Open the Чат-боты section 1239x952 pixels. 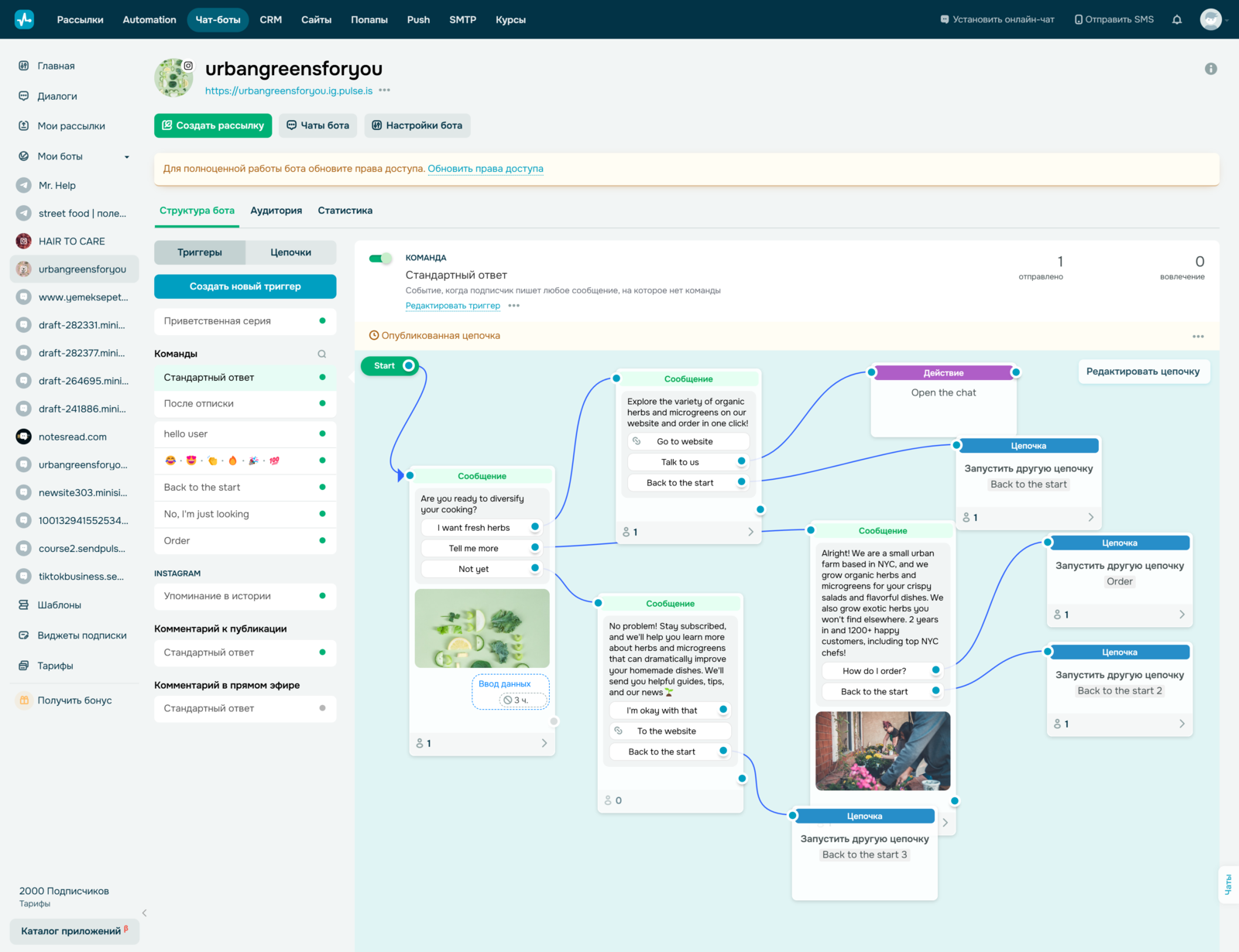[218, 19]
